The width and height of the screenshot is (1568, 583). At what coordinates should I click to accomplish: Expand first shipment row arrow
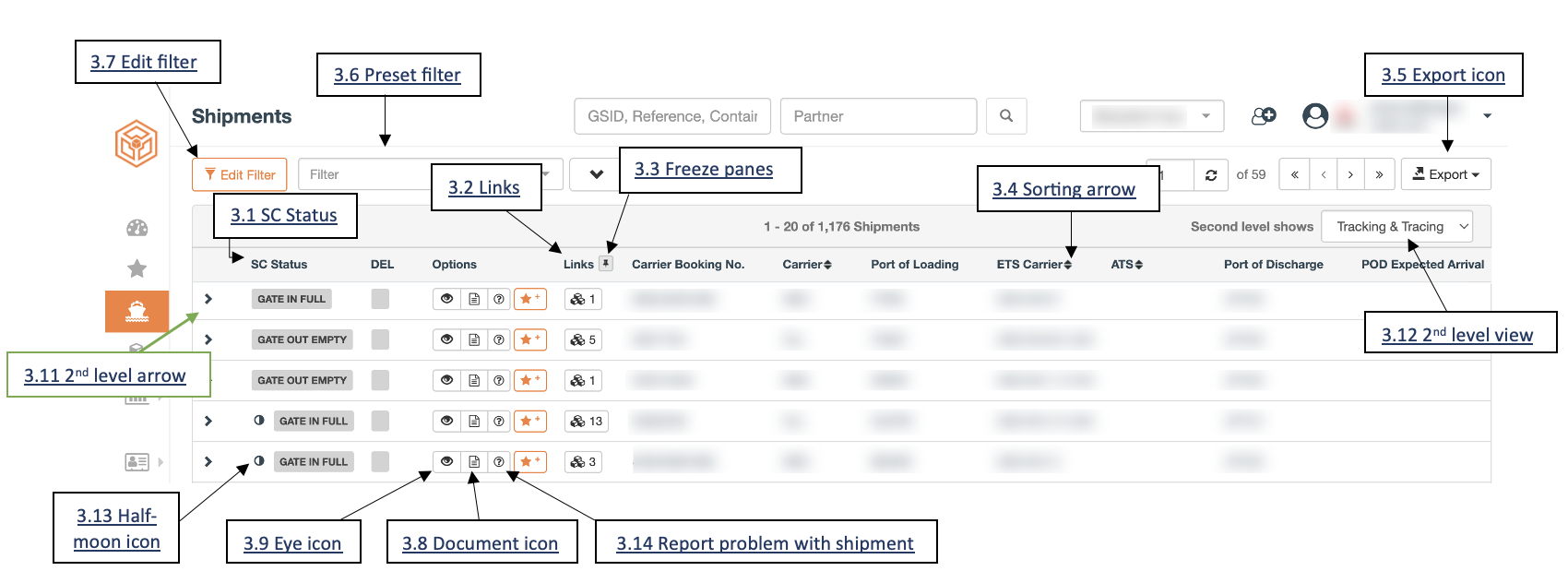coord(208,299)
